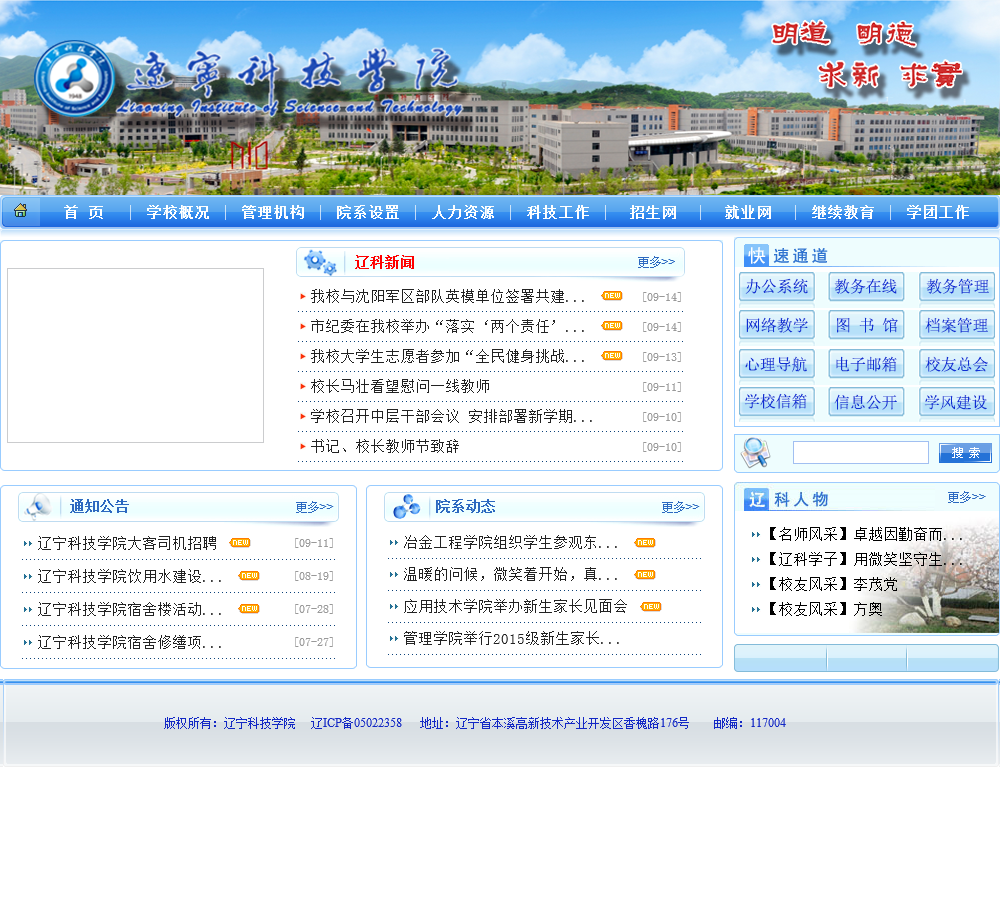The height and width of the screenshot is (909, 1000).
Task: Click 更多>> in 辽科人物 section
Action: [966, 497]
